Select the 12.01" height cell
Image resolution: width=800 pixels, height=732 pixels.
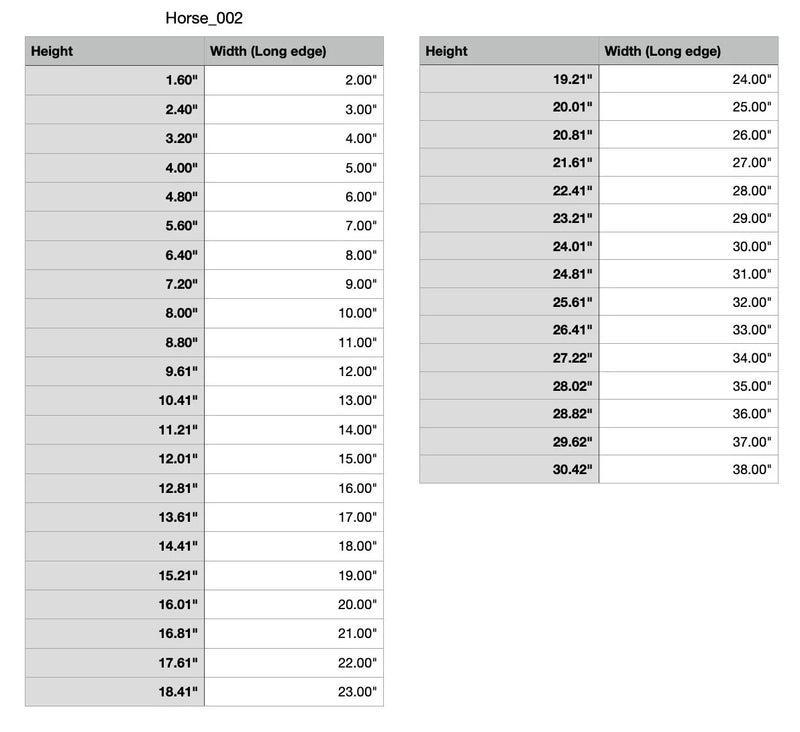[115, 459]
